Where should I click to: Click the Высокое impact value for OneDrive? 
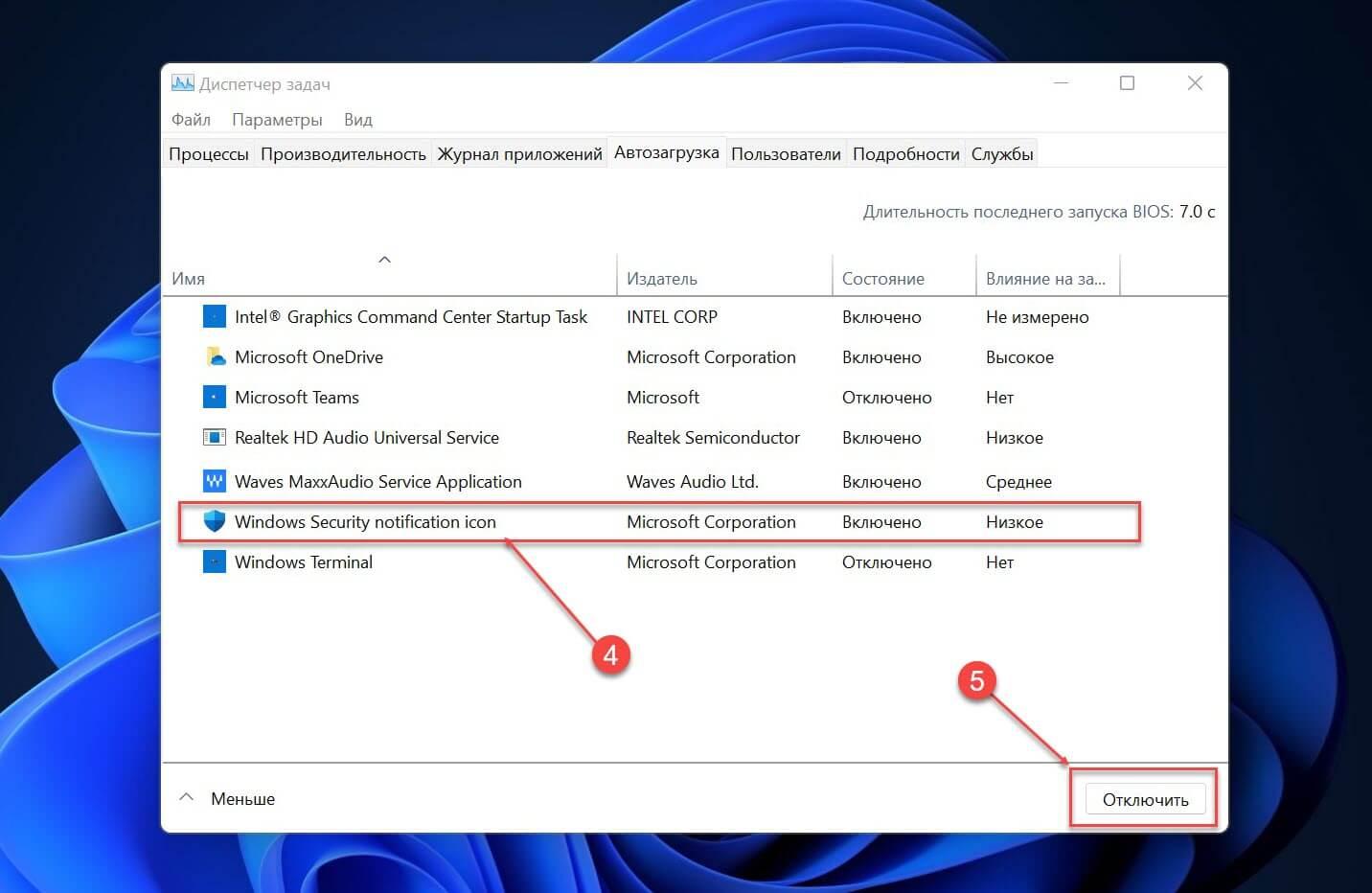(x=1019, y=356)
